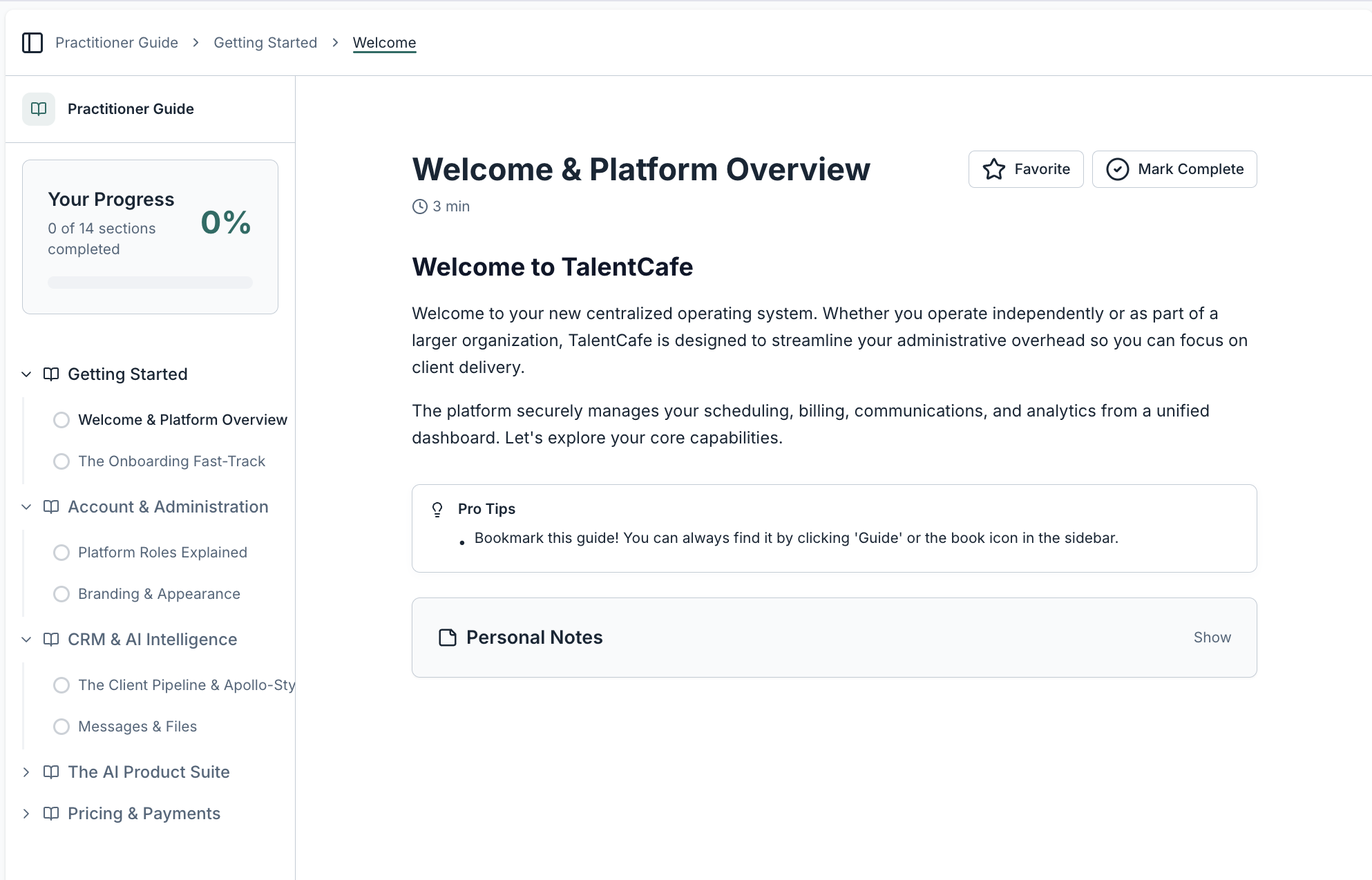Toggle the sidebar panel icon

32,43
